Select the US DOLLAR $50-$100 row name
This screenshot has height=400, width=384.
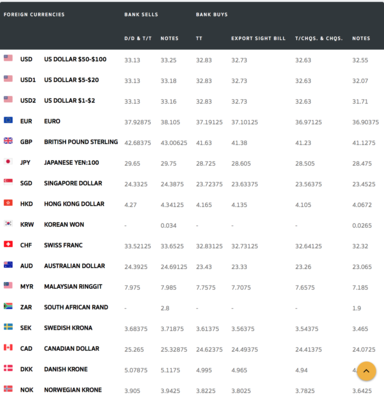pos(75,59)
